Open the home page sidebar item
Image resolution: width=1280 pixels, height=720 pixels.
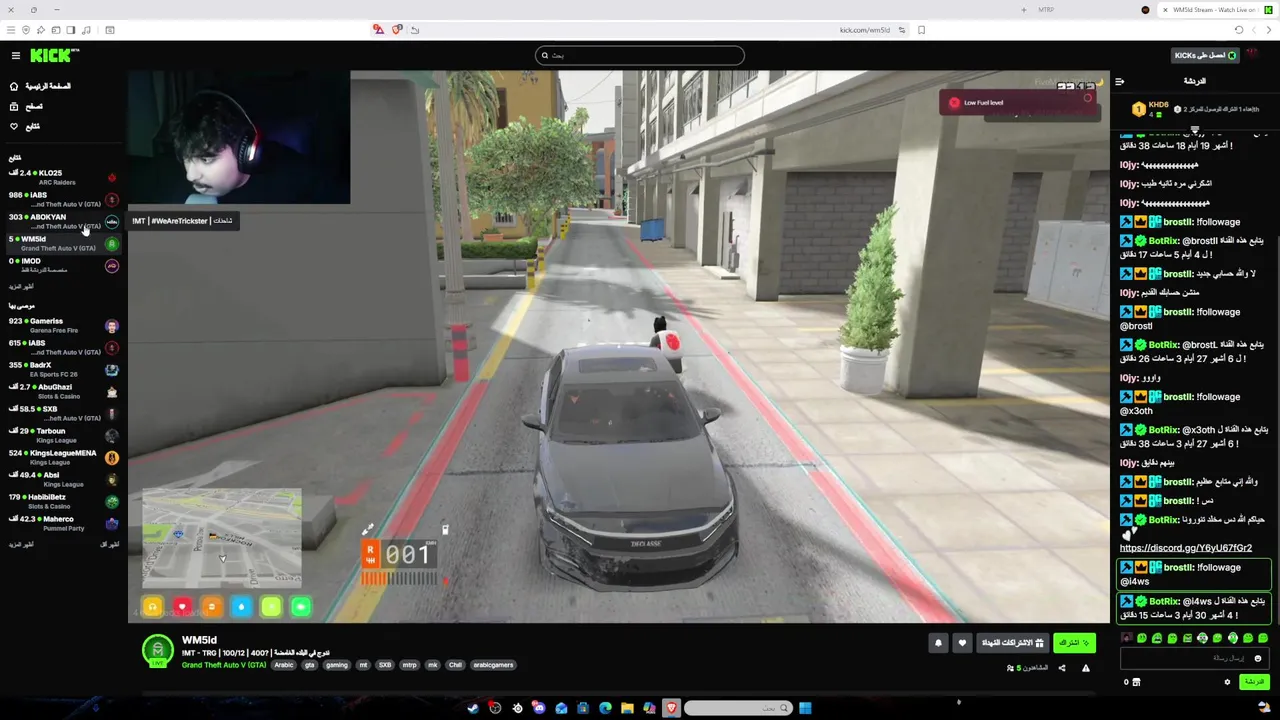coord(40,86)
